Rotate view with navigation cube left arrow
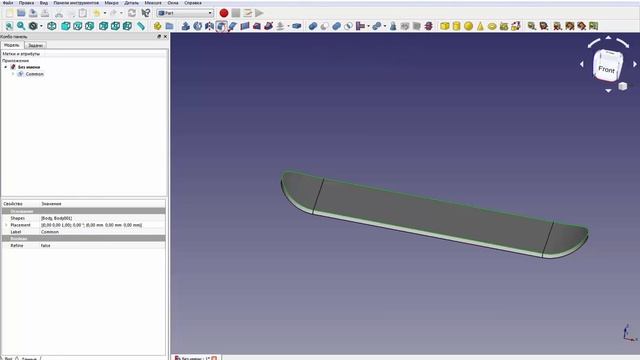 pos(582,64)
